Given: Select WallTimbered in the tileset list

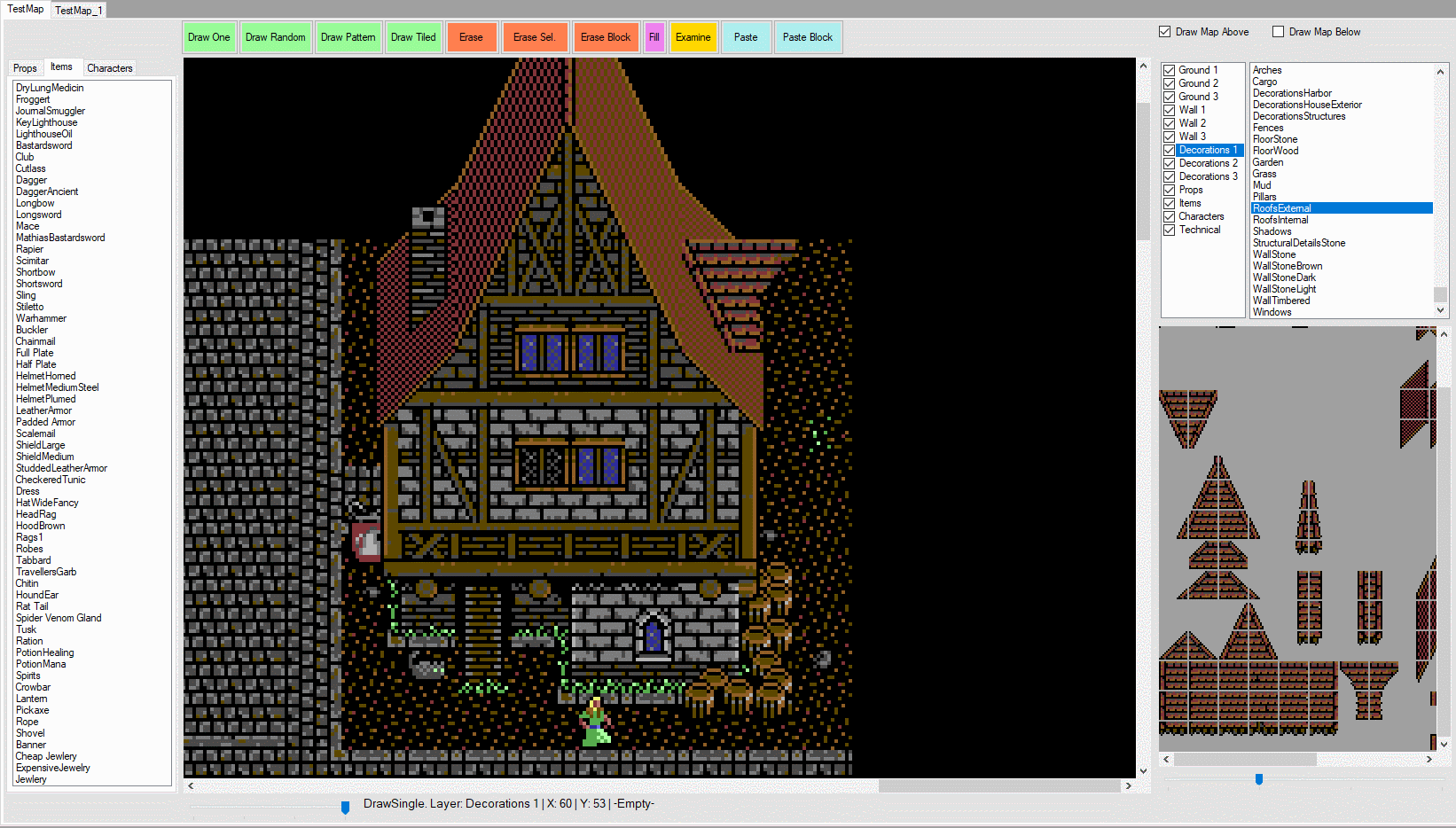Looking at the screenshot, I should coord(1280,301).
